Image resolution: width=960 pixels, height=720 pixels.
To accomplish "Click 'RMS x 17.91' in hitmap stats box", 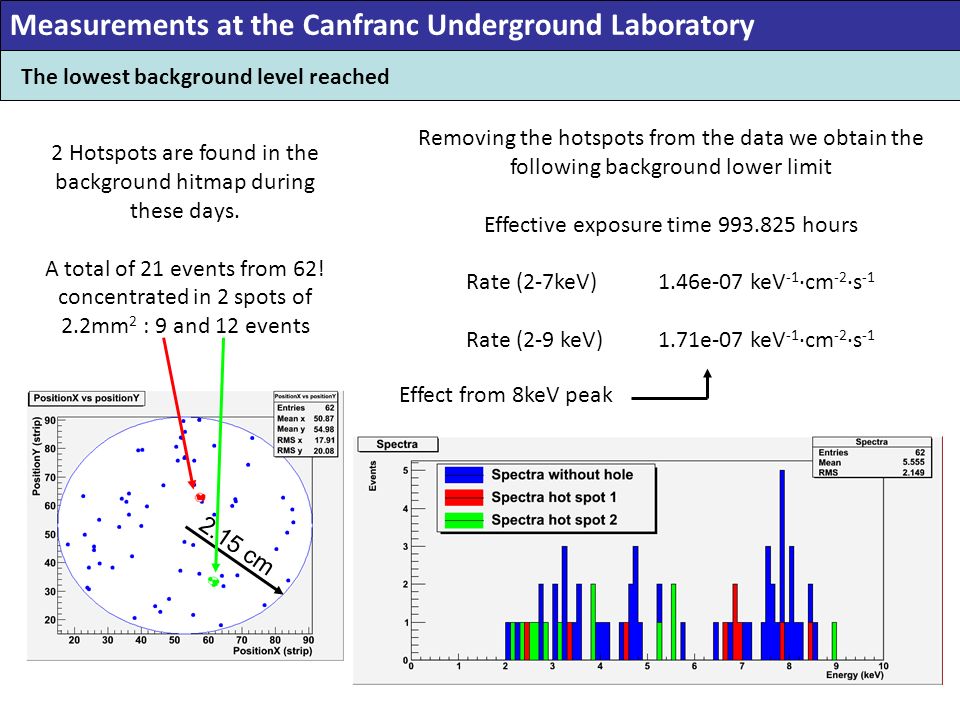I will click(x=306, y=440).
